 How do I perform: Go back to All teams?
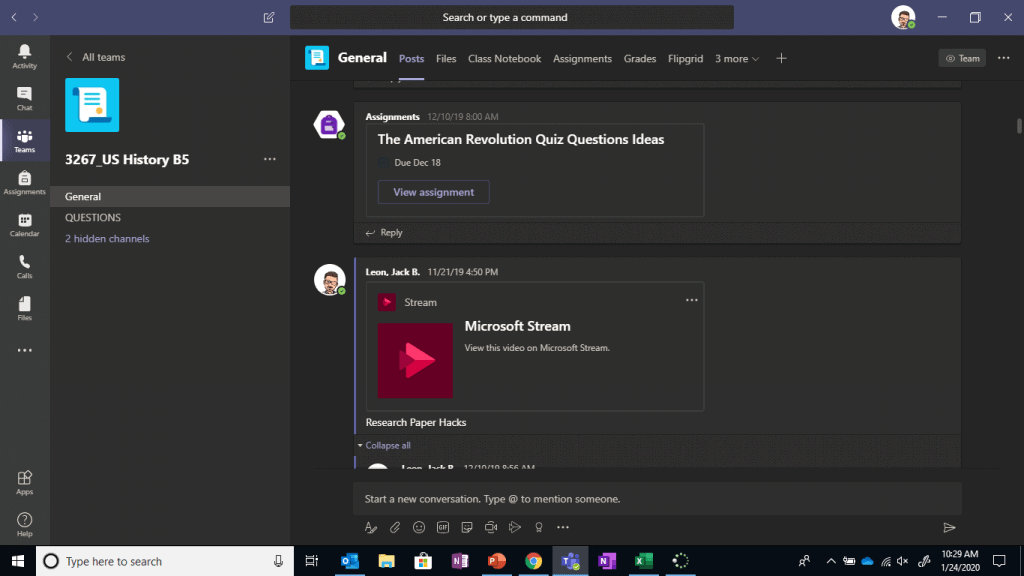pos(95,57)
